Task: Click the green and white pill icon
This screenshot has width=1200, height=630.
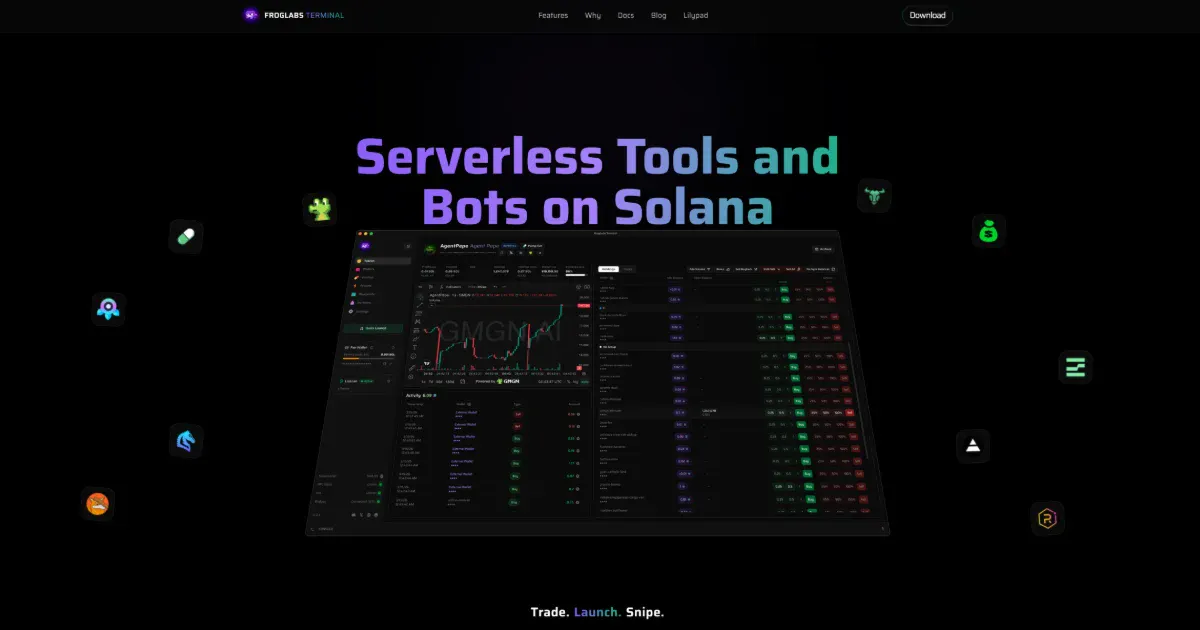Action: pyautogui.click(x=186, y=237)
